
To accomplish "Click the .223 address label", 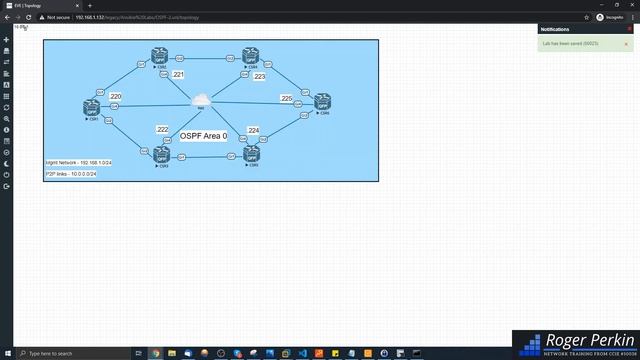I will pyautogui.click(x=259, y=76).
